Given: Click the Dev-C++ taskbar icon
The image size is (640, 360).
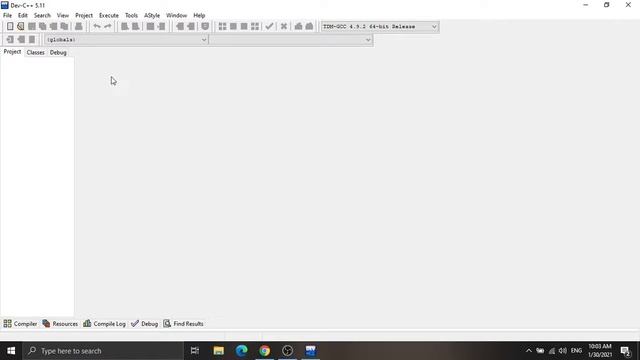Looking at the screenshot, I should coord(311,351).
